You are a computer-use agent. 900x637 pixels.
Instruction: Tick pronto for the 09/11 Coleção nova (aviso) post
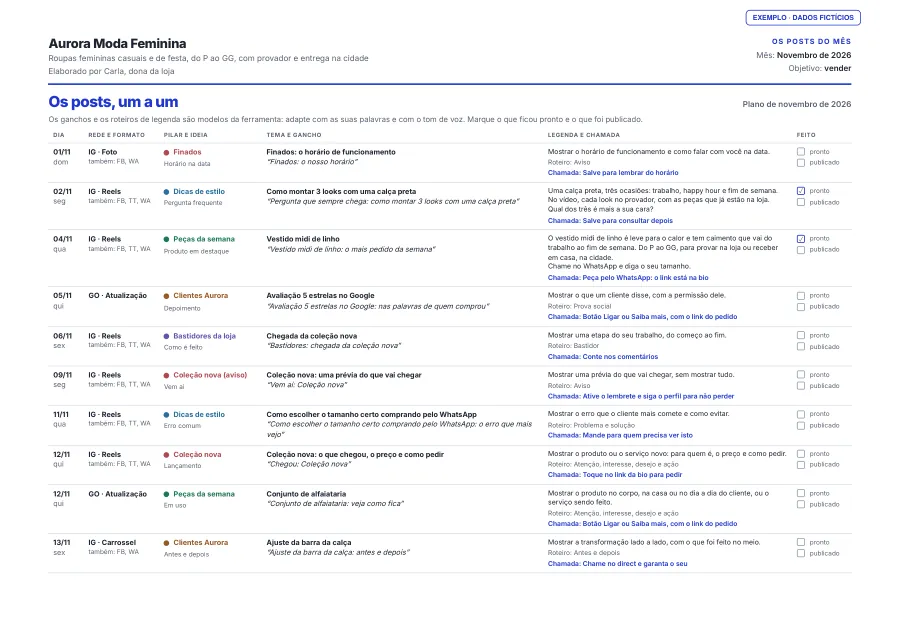801,375
